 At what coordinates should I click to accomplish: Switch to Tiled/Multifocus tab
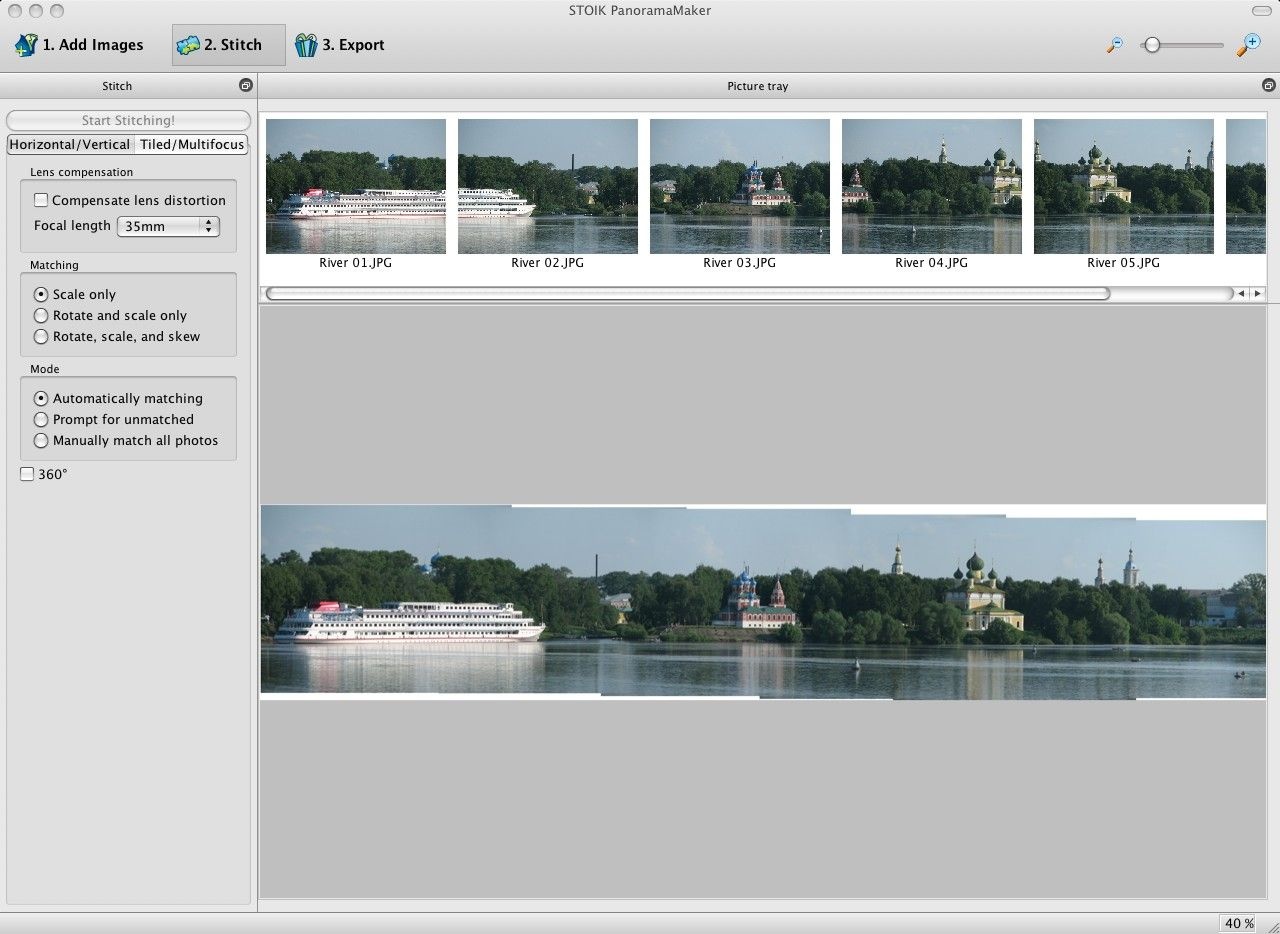coord(192,145)
